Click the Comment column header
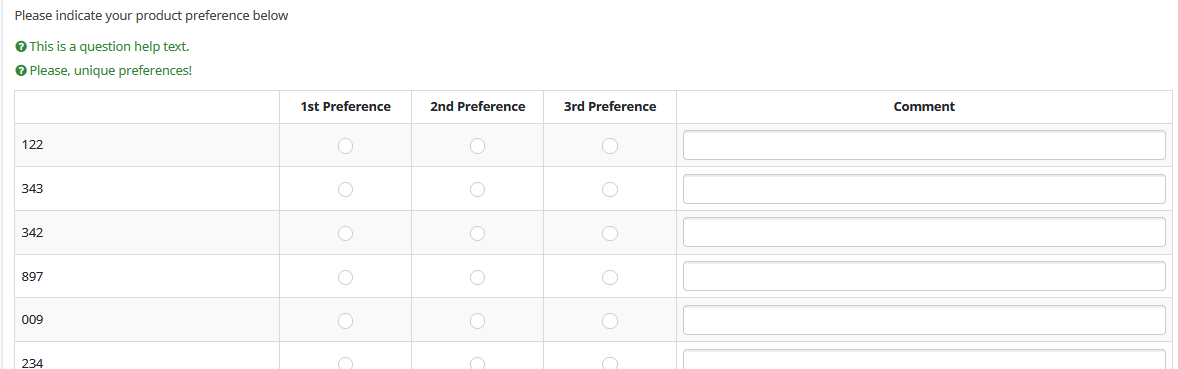The image size is (1178, 369). tap(924, 107)
